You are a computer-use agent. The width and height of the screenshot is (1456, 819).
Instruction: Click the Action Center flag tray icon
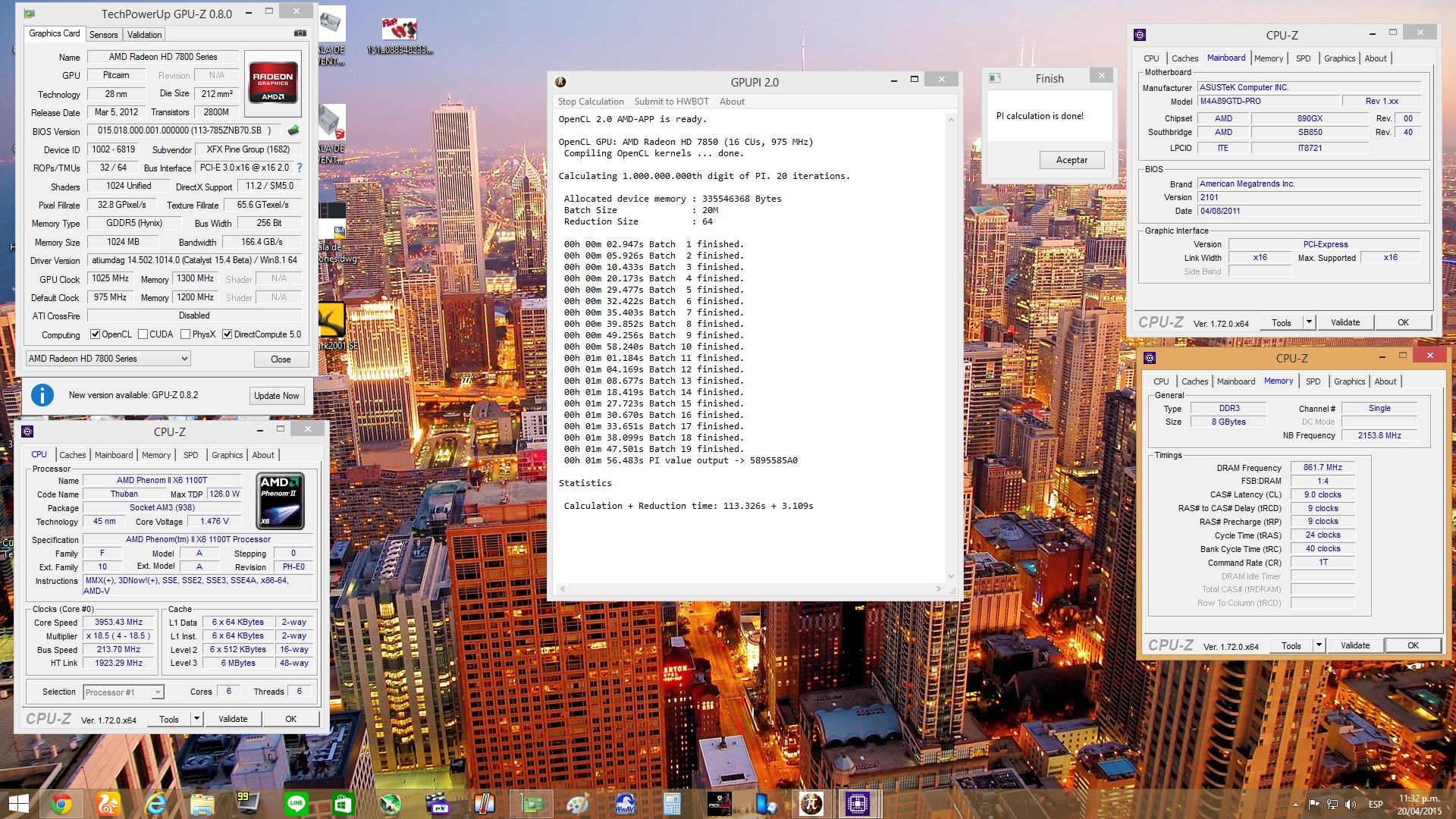[x=1314, y=804]
